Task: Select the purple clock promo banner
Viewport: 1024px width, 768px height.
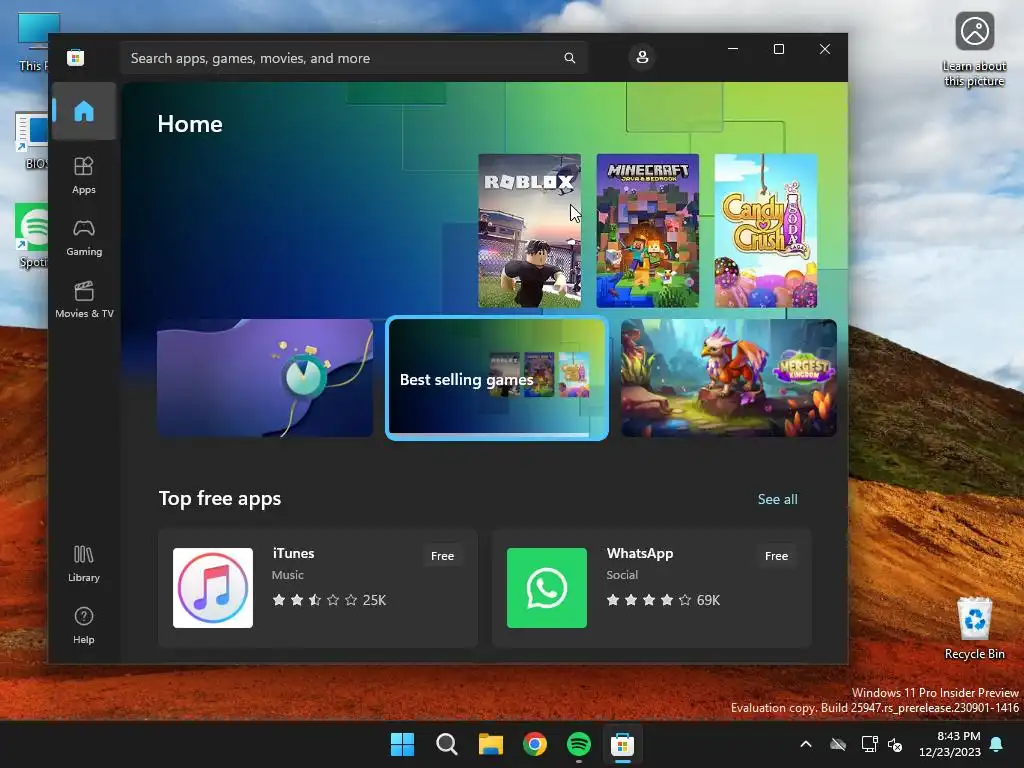Action: (265, 378)
